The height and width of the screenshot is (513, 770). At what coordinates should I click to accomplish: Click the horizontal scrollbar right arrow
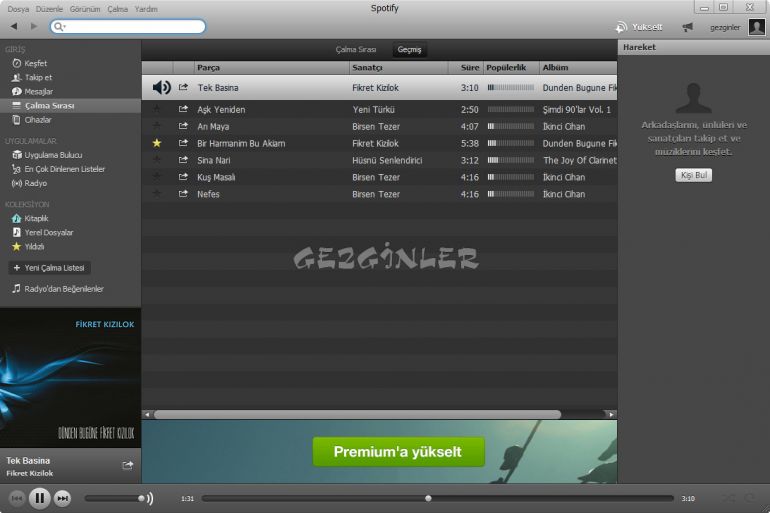(x=611, y=415)
